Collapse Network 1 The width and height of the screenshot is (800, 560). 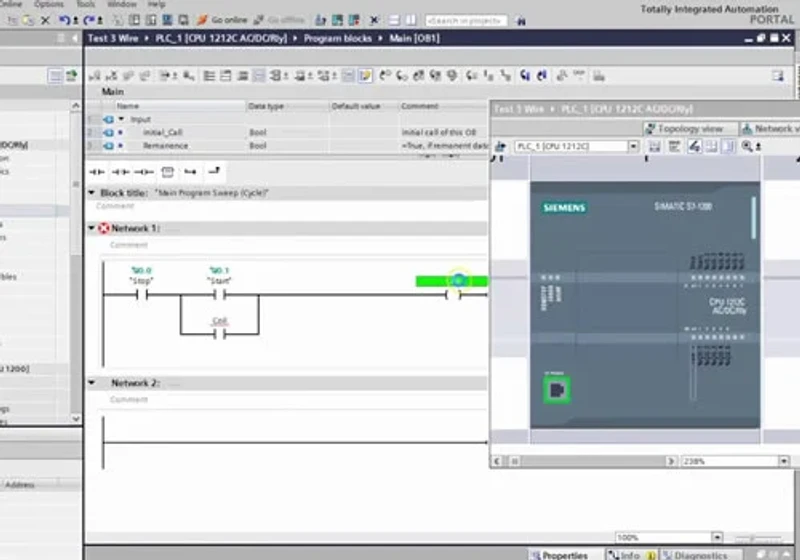point(92,228)
